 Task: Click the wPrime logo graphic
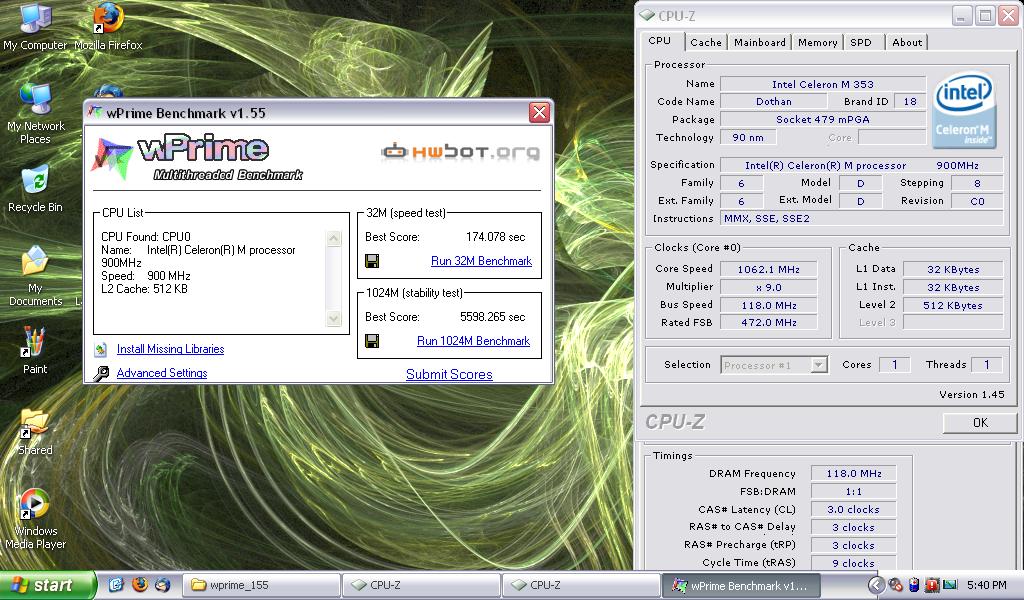pos(196,157)
